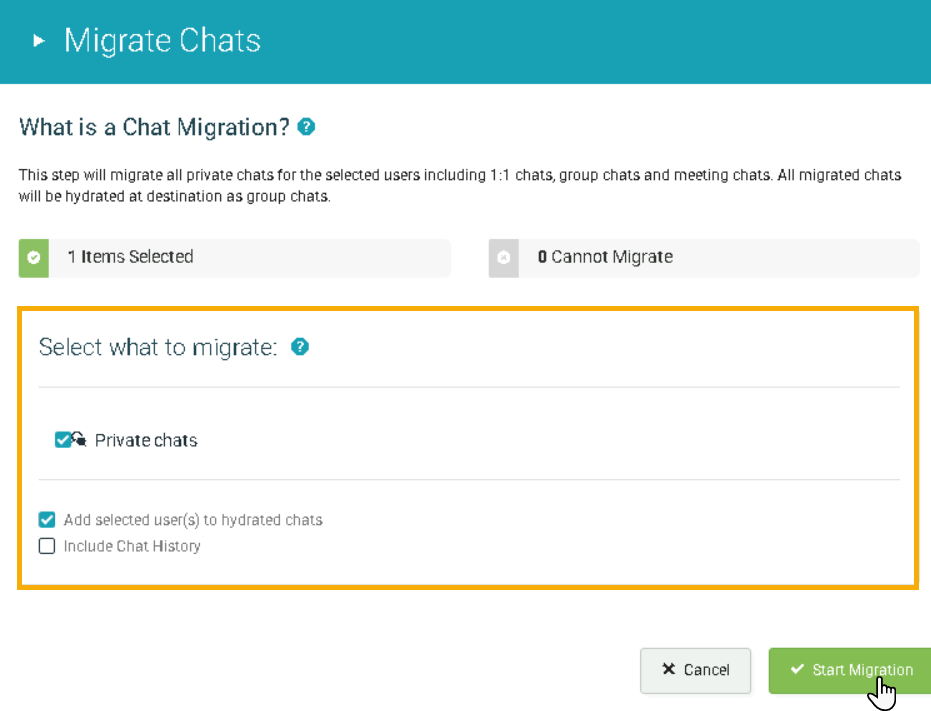The image size is (931, 711).
Task: Start Migration with the green button
Action: point(850,670)
